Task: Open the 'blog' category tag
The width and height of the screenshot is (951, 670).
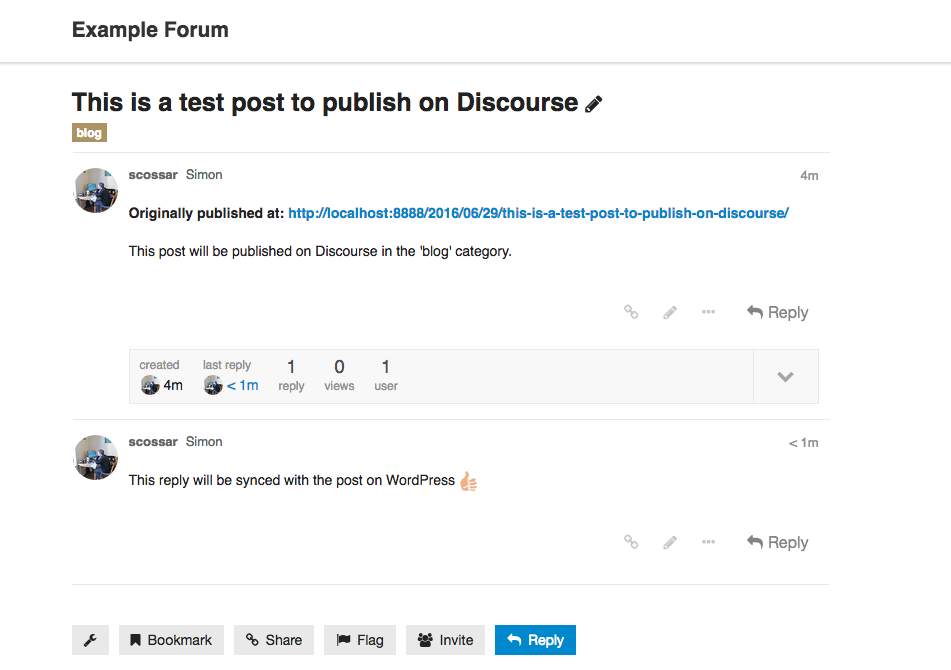Action: point(89,133)
